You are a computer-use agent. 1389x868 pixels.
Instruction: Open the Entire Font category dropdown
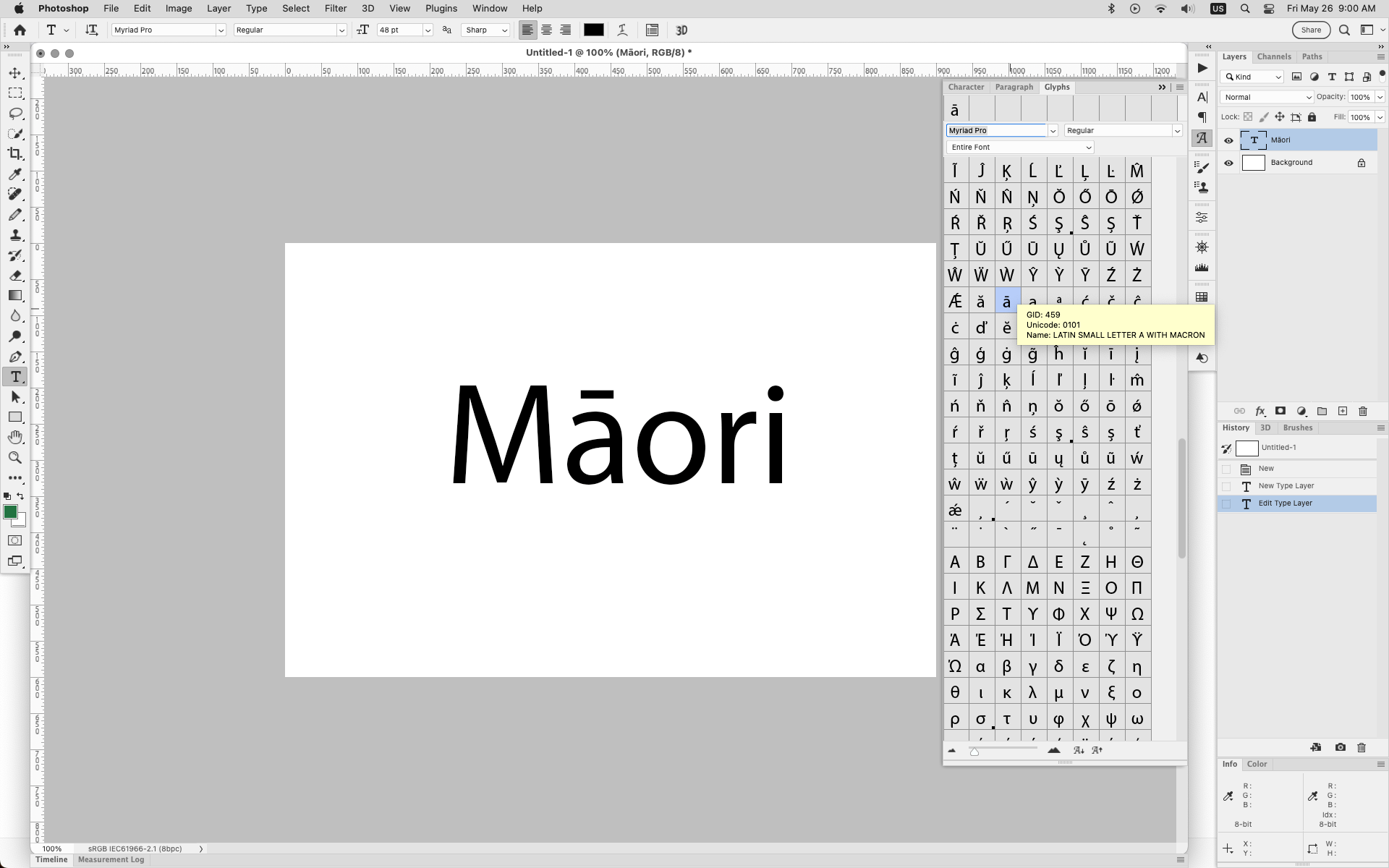[x=1020, y=147]
